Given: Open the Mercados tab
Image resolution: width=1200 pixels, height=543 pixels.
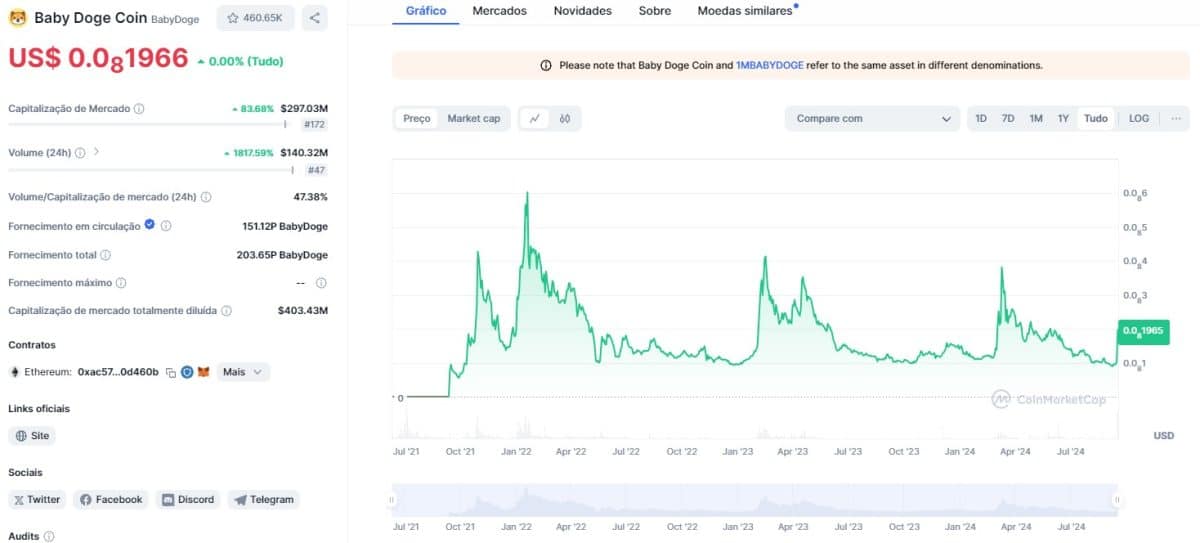Looking at the screenshot, I should [x=500, y=11].
